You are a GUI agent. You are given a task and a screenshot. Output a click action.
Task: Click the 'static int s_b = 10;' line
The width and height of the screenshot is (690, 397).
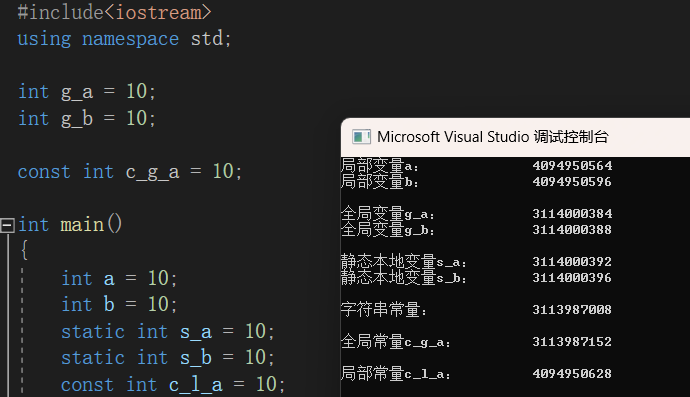point(167,358)
